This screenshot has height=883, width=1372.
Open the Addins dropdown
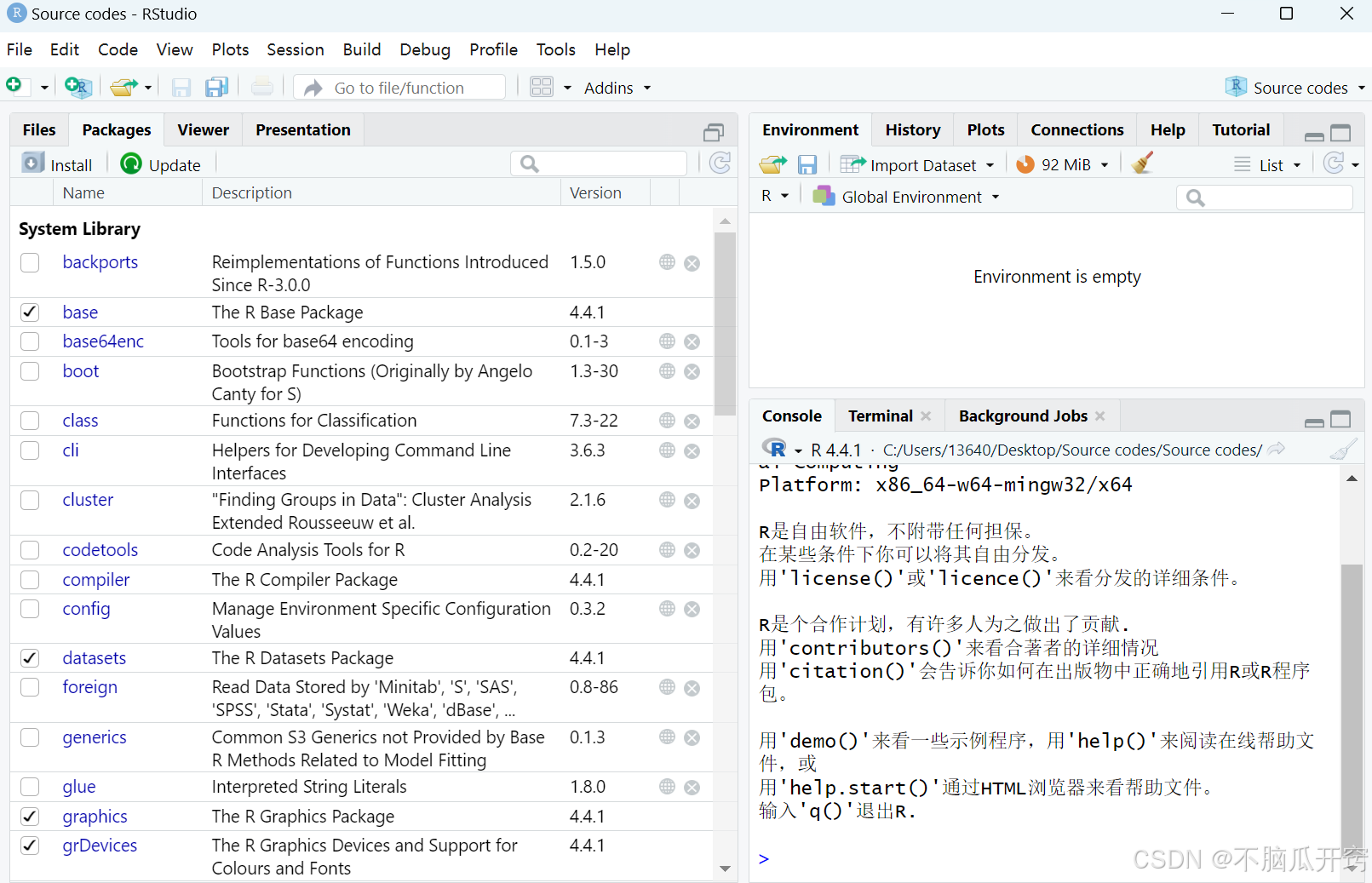coord(617,88)
